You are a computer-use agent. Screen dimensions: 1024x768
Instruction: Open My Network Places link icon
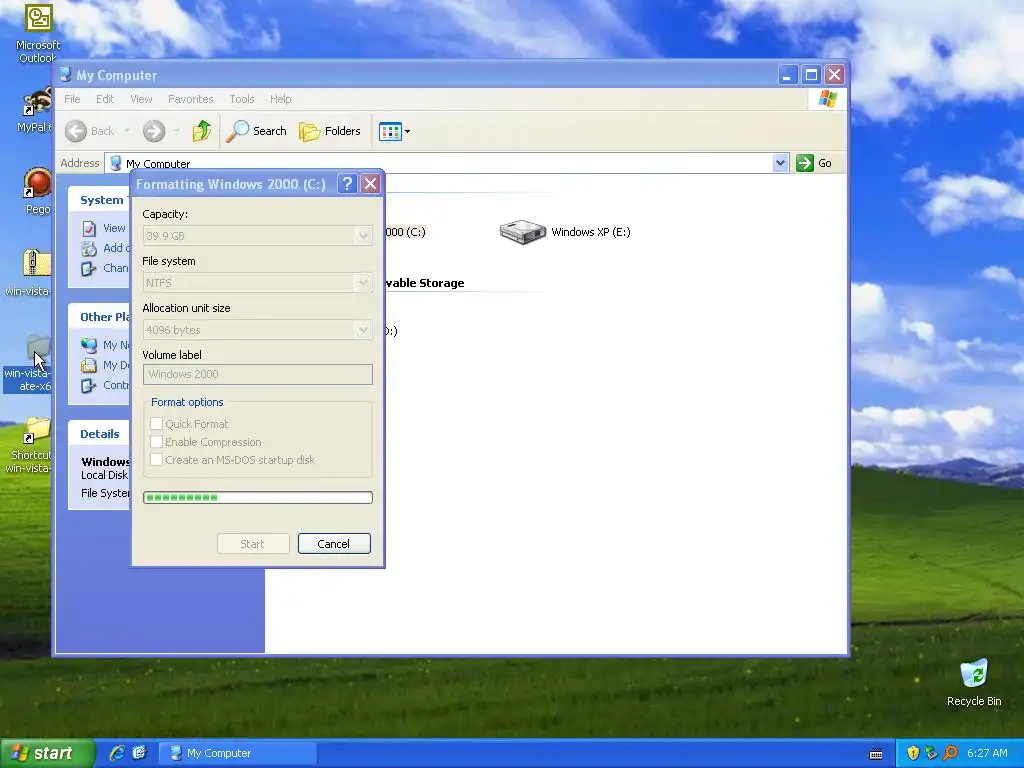point(89,345)
